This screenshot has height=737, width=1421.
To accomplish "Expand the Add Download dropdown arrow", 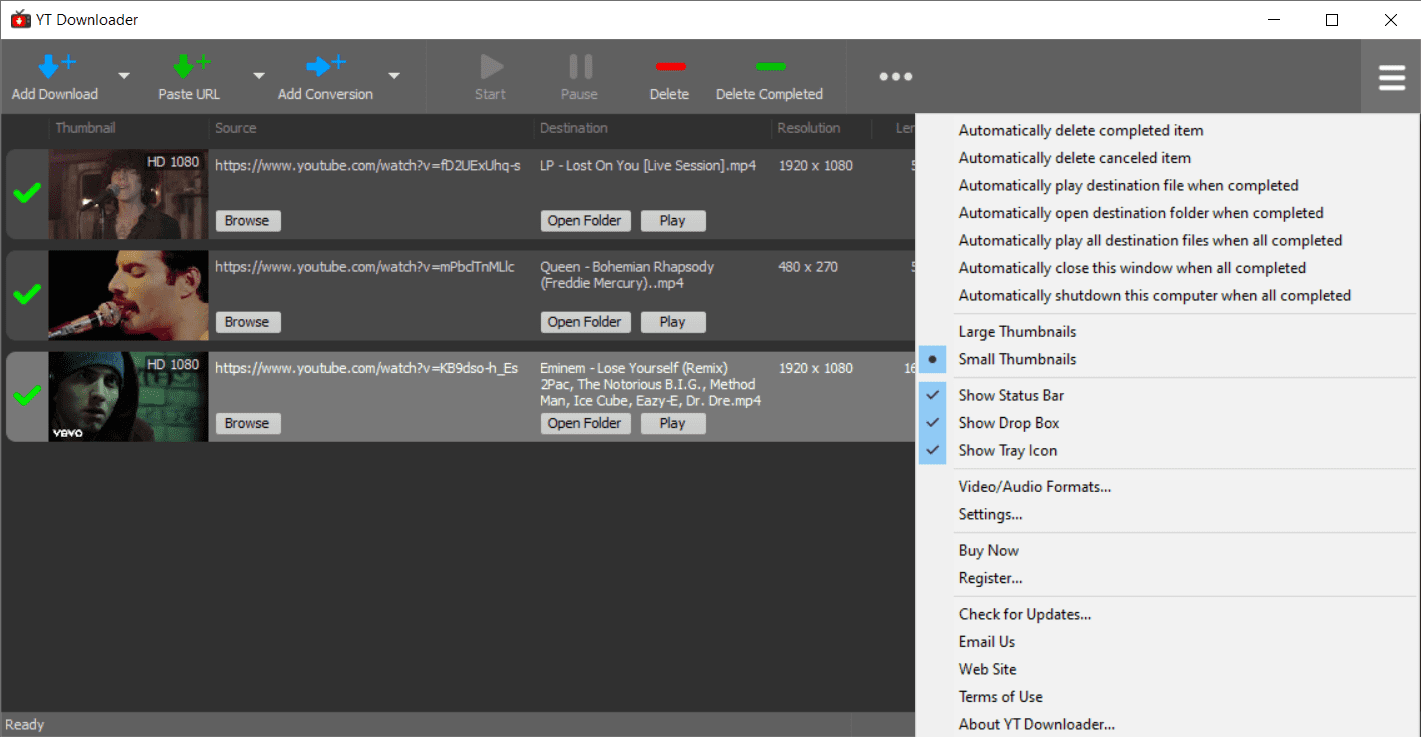I will pos(124,76).
